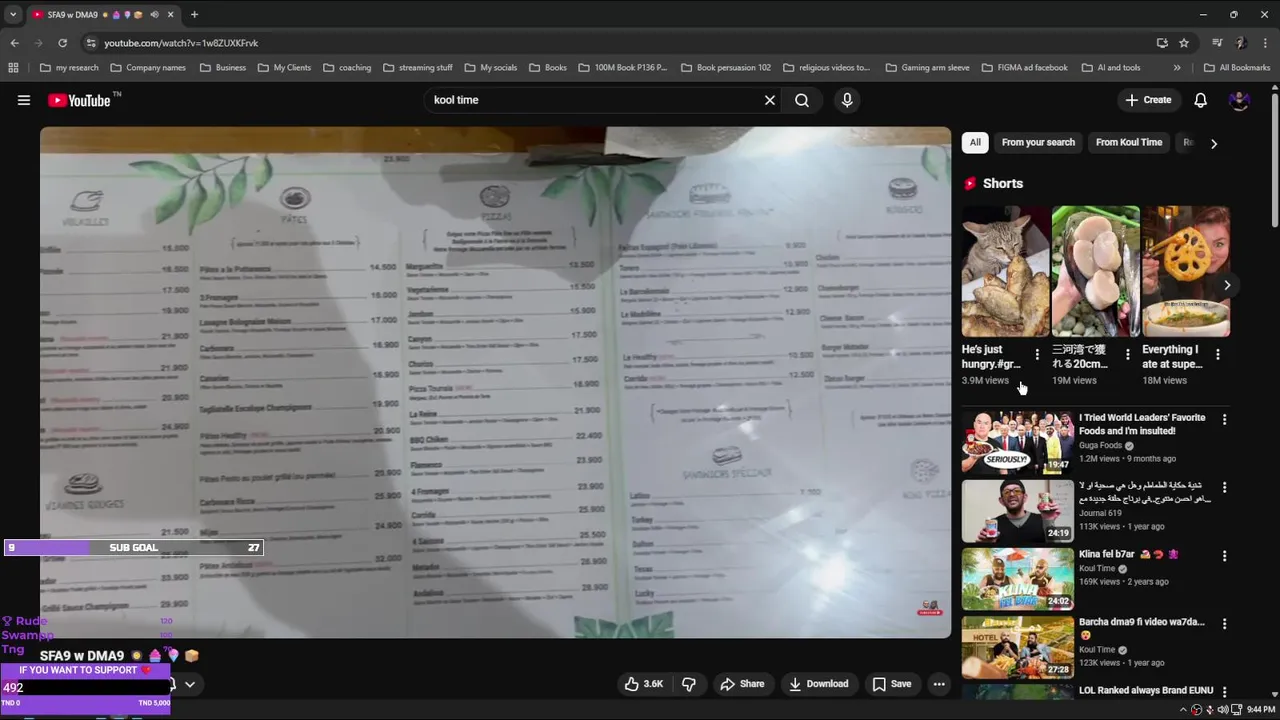The height and width of the screenshot is (720, 1280).
Task: Open options for 'Barcha dma9' video
Action: pyautogui.click(x=1224, y=624)
